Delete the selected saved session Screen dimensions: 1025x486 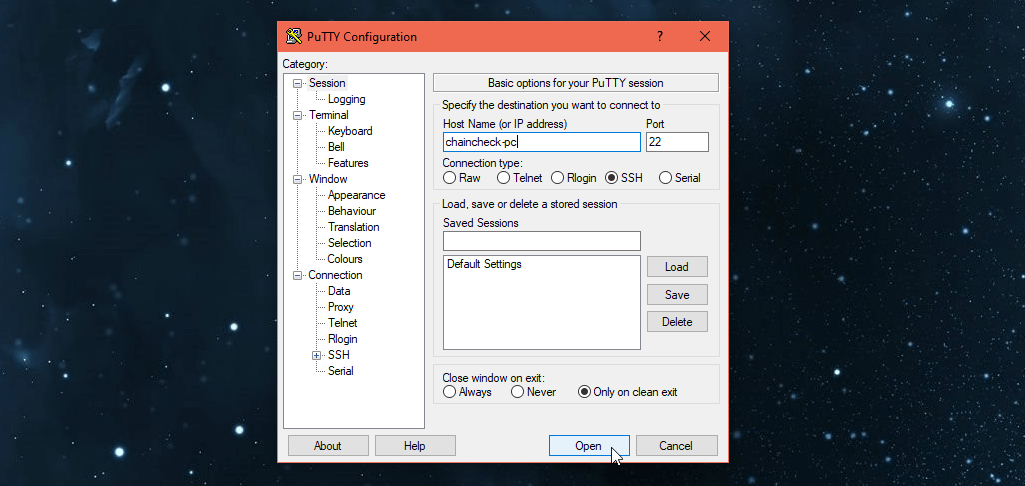pos(677,322)
